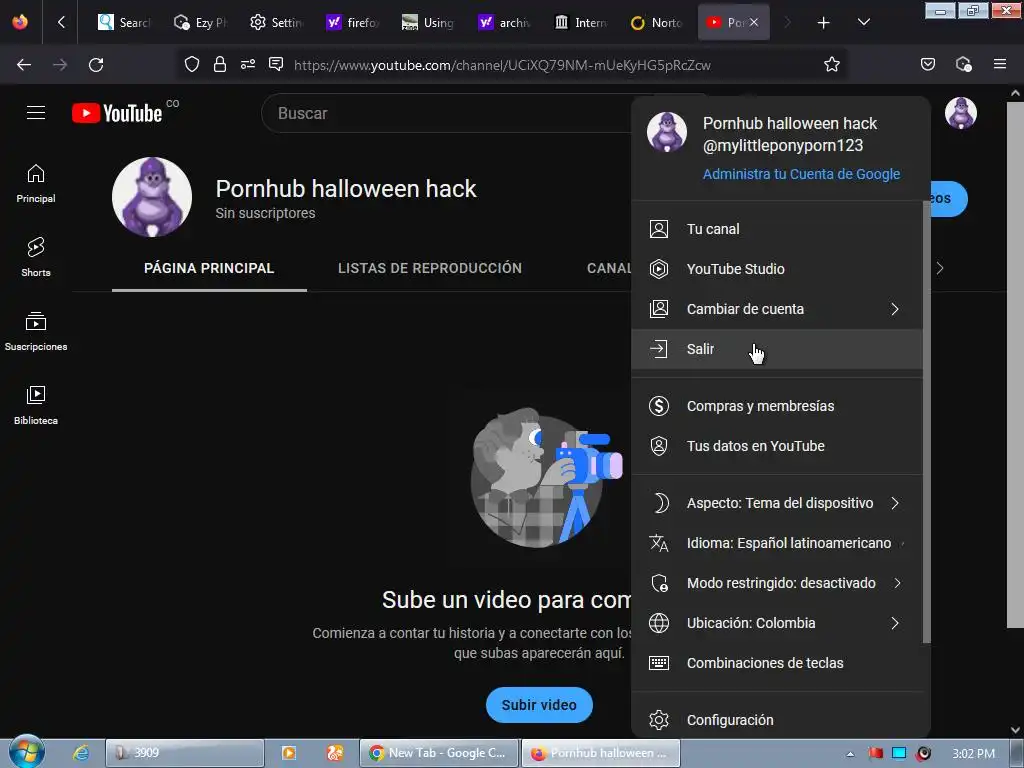Click the account menu scrollbar
The image size is (1024, 768).
pyautogui.click(x=926, y=421)
